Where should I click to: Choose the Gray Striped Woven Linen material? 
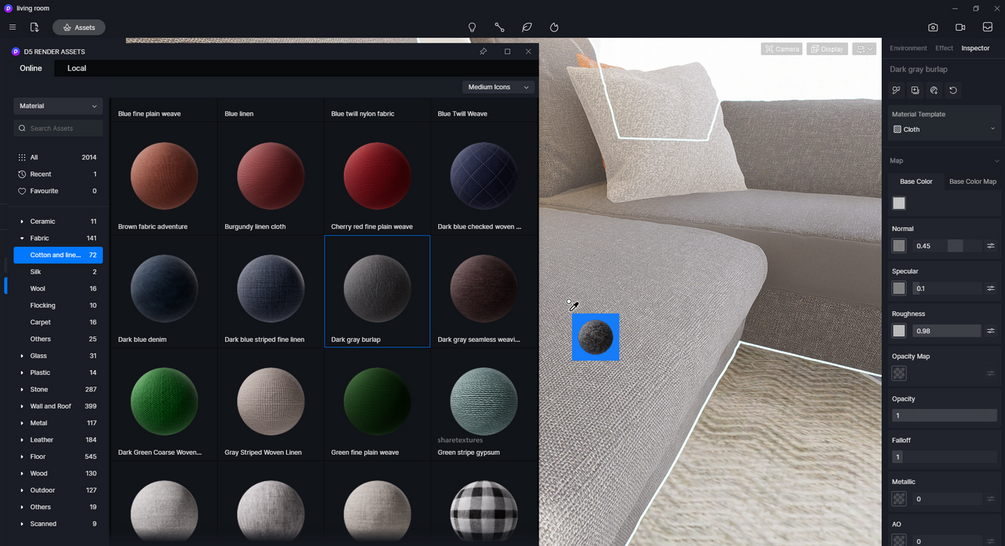click(270, 404)
